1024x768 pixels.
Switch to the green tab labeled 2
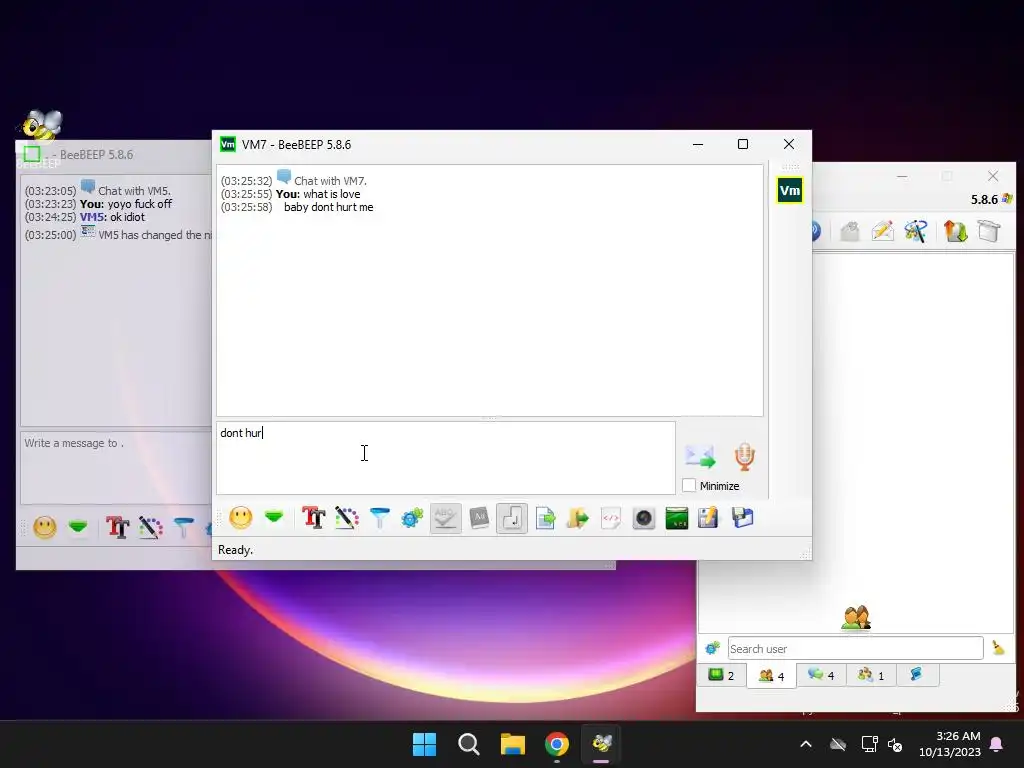point(722,675)
